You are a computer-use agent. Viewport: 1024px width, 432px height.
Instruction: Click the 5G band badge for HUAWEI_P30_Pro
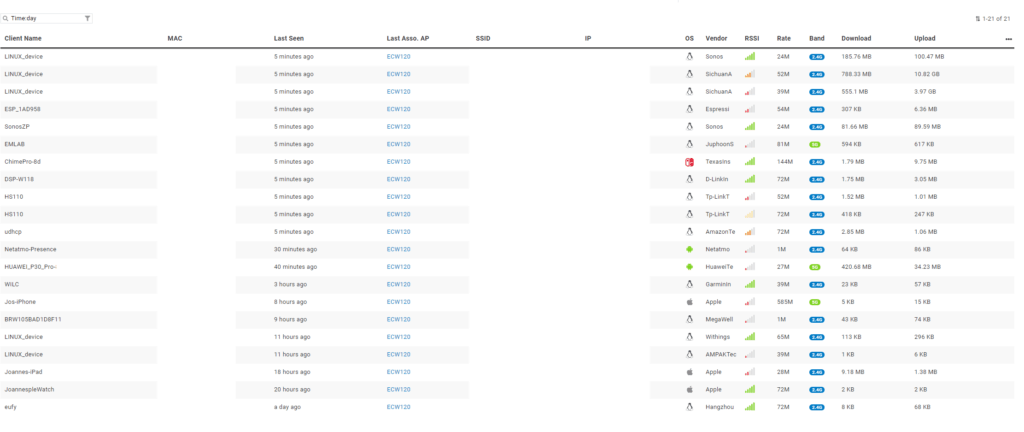(x=816, y=267)
